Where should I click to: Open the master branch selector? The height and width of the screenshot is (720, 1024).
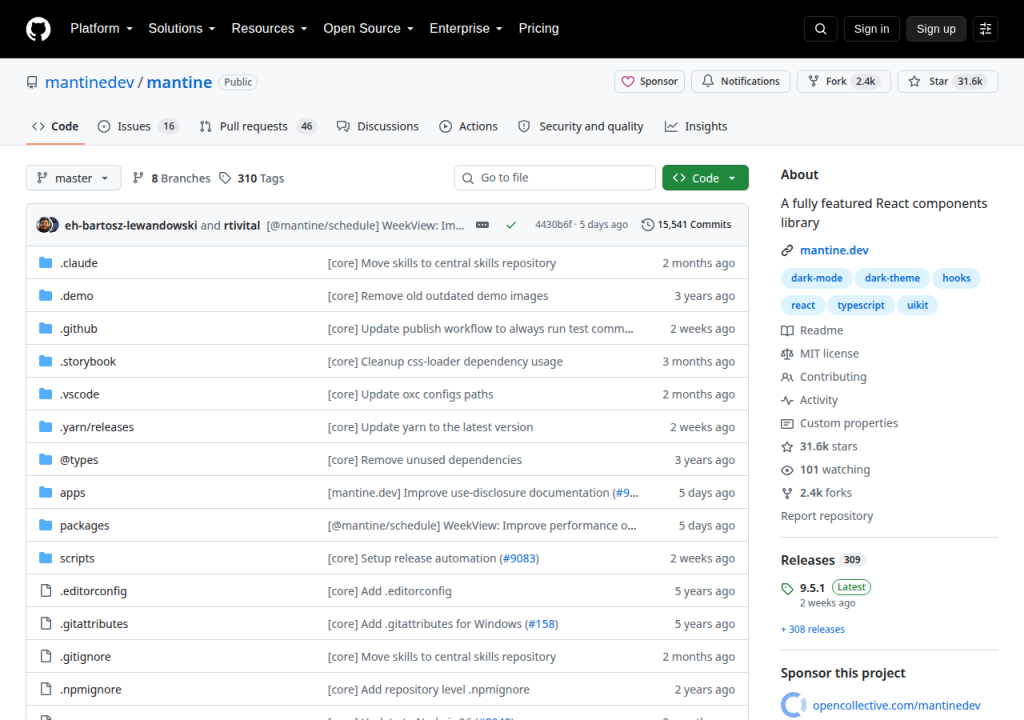tap(73, 178)
